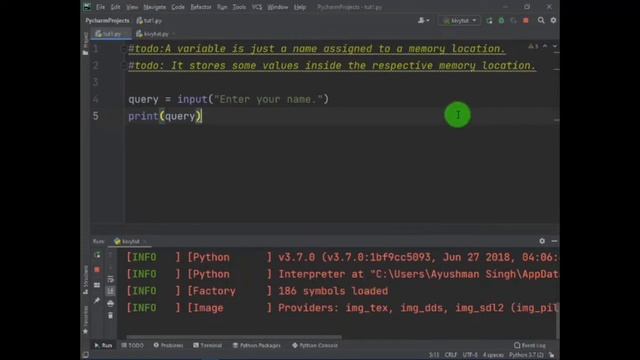
Task: Click restore layout icon in Run panel
Action: 97,285
